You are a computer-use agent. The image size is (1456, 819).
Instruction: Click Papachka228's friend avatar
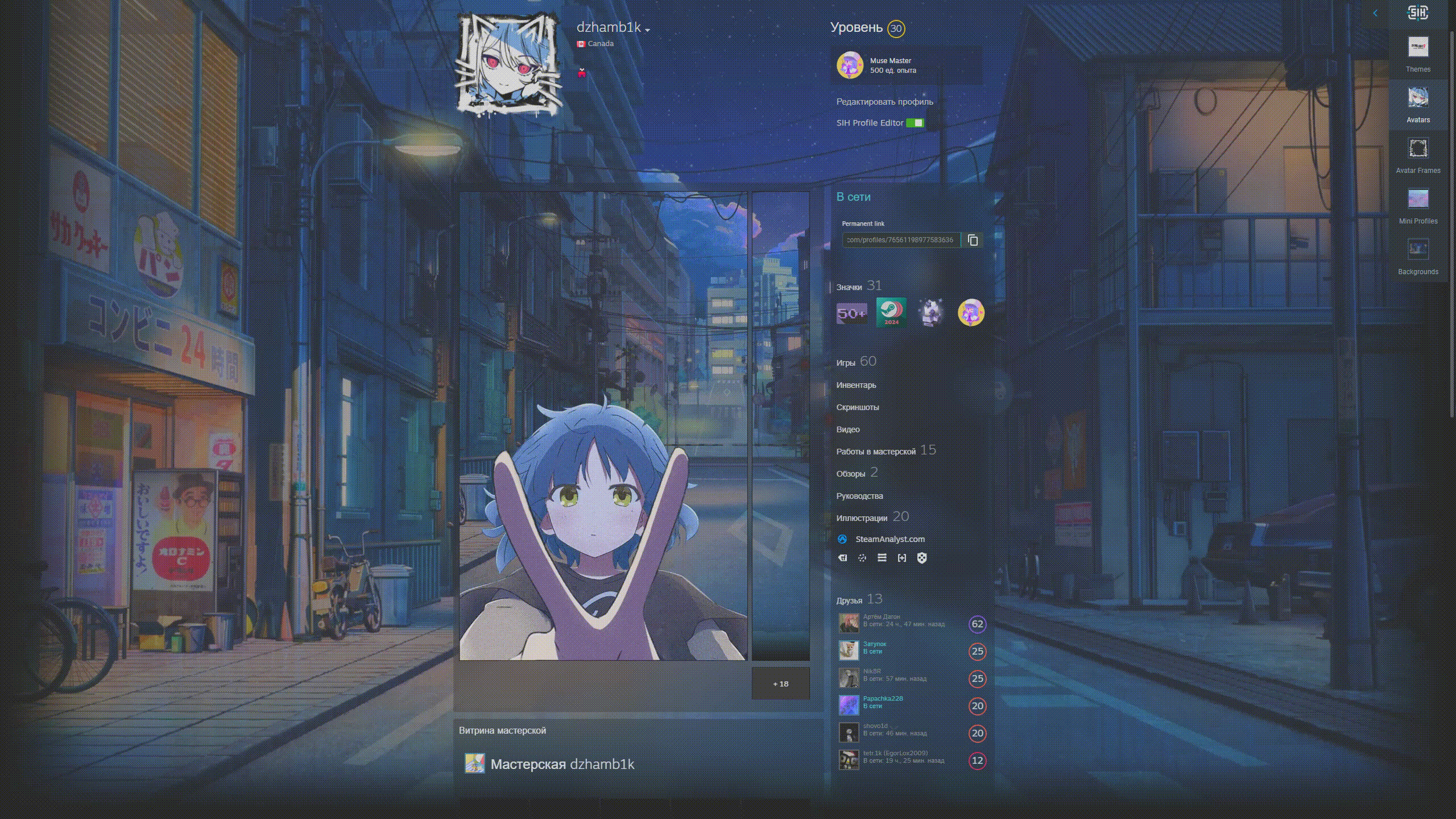tap(849, 705)
